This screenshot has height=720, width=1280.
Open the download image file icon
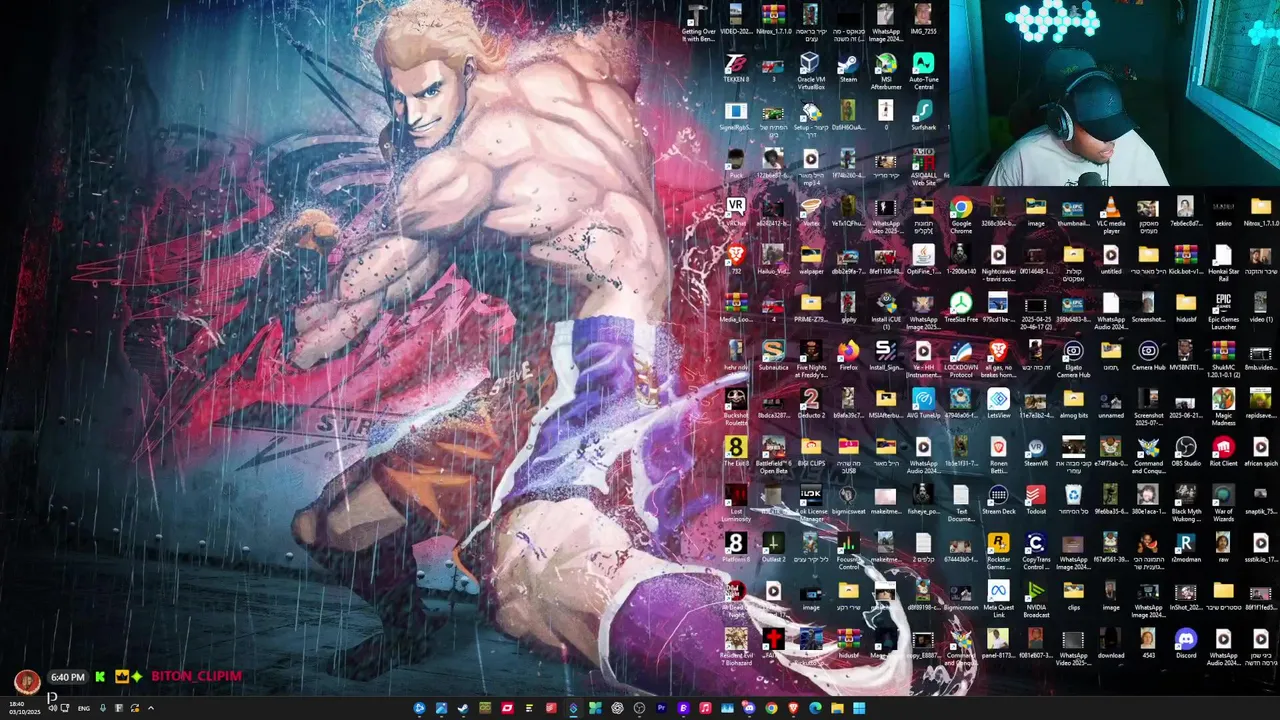pyautogui.click(x=1110, y=644)
